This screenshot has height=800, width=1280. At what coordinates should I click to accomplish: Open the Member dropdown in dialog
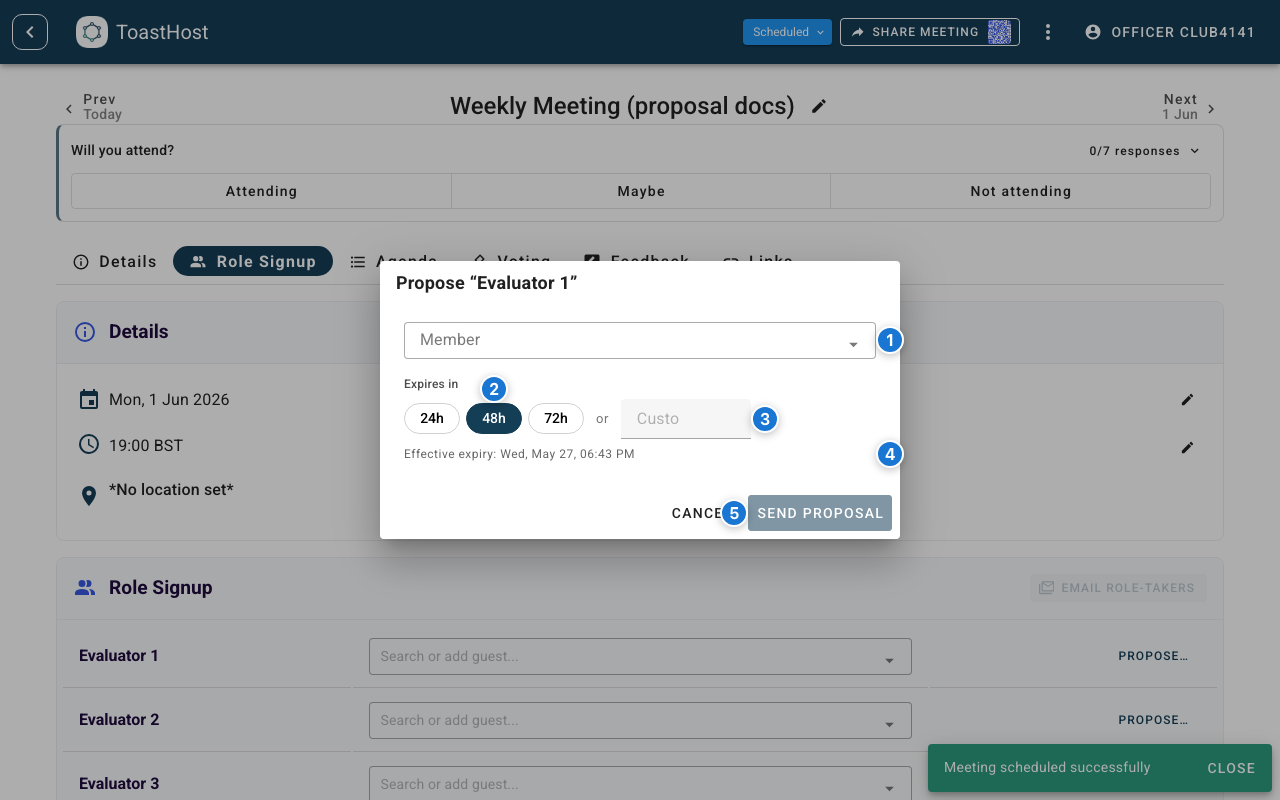coord(640,340)
